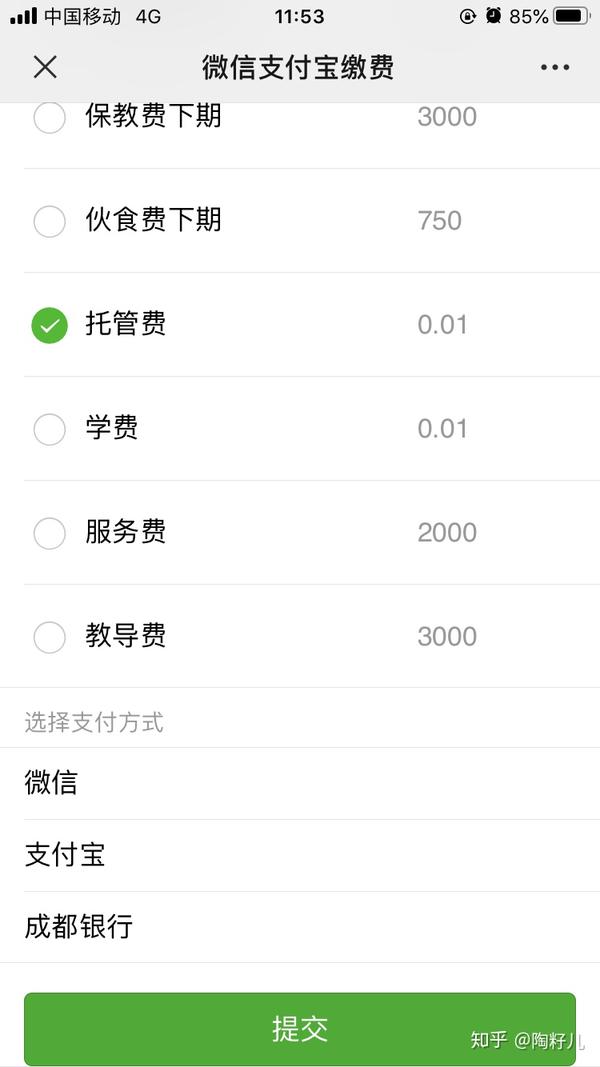Tap the X icon to close page
This screenshot has height=1067, width=600.
[x=45, y=67]
